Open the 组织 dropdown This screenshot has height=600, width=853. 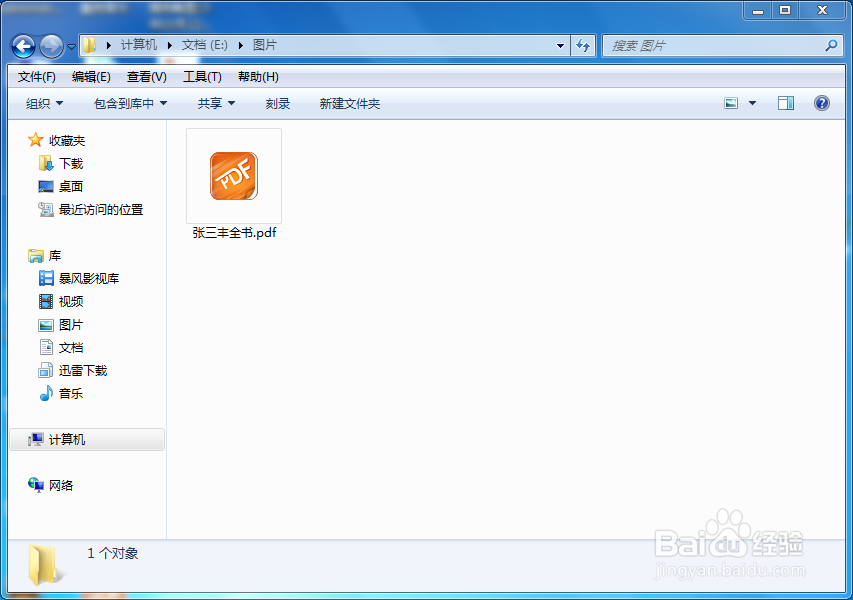point(45,103)
